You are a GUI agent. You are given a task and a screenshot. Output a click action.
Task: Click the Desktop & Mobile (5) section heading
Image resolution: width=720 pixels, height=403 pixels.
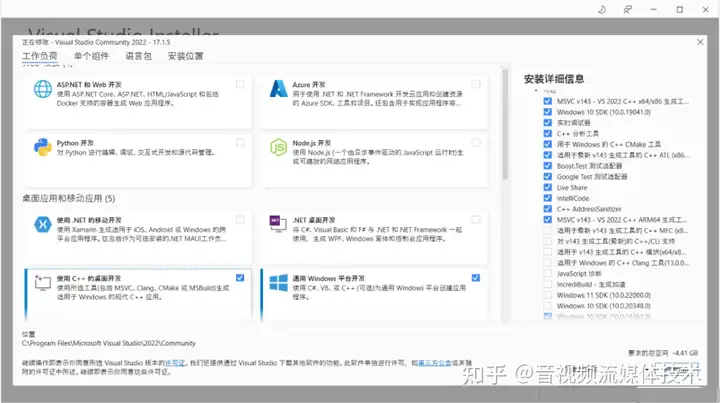coord(69,198)
